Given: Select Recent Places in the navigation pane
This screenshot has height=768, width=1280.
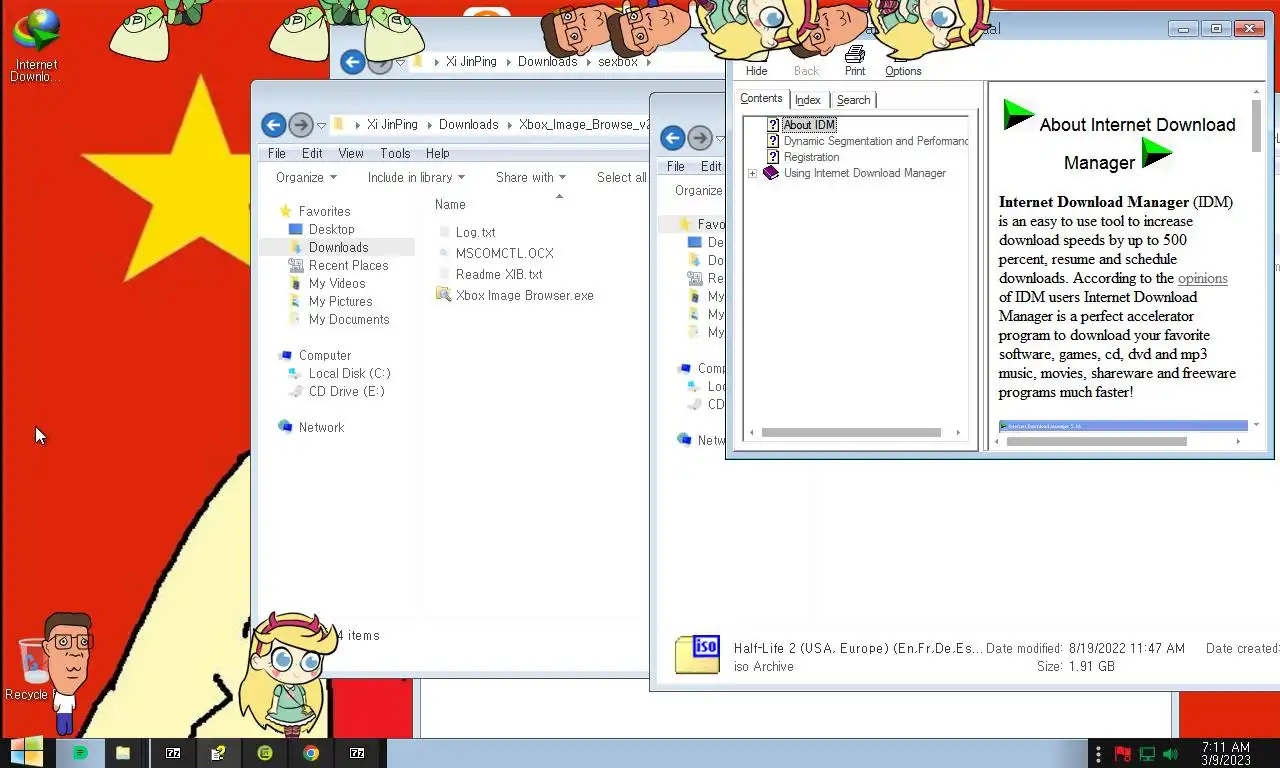Looking at the screenshot, I should (x=348, y=266).
